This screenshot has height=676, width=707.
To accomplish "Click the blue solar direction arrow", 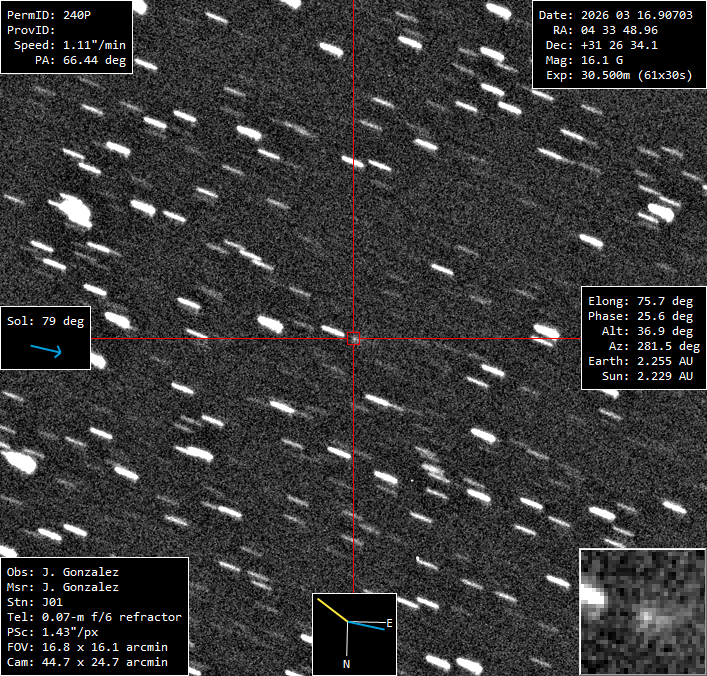I will (45, 350).
